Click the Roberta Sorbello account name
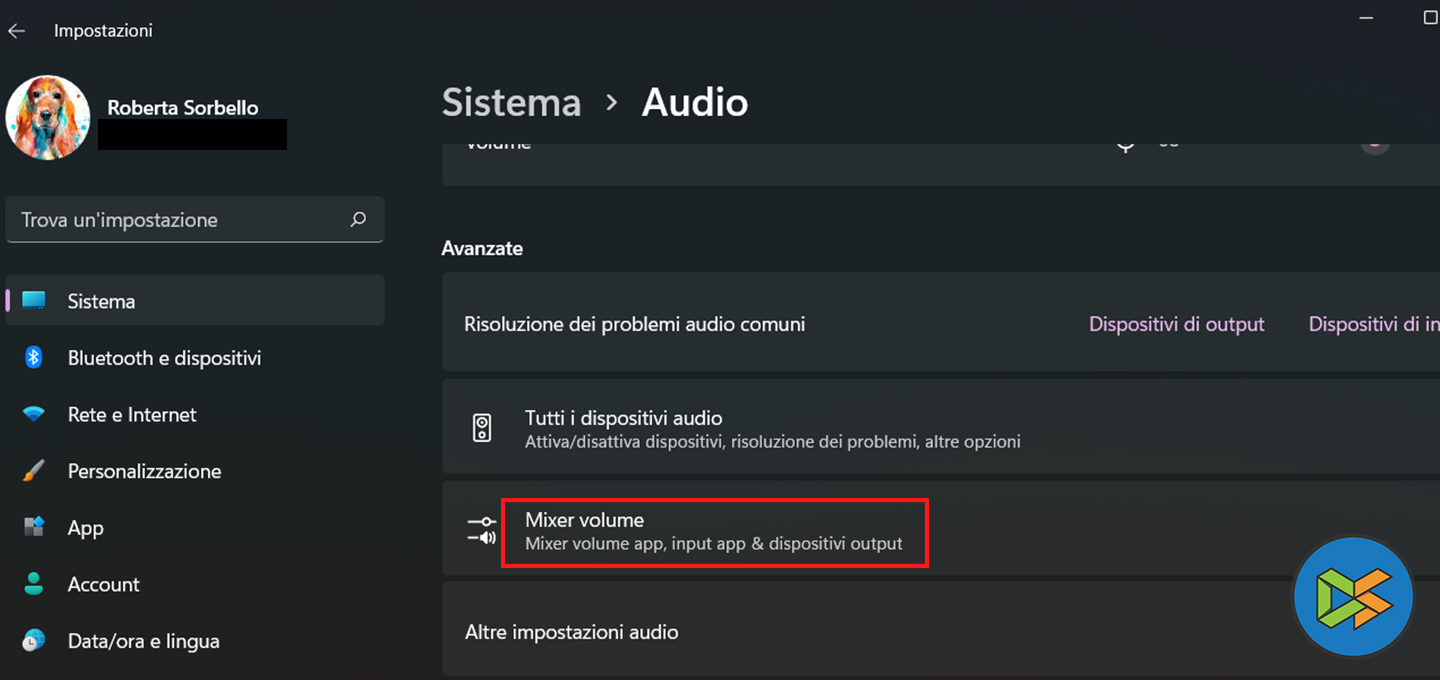The image size is (1440, 680). [183, 108]
